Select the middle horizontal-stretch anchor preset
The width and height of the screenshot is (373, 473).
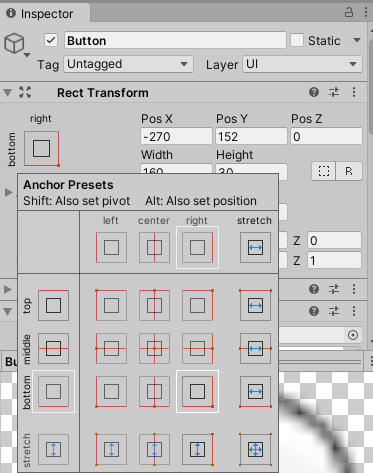pos(255,348)
